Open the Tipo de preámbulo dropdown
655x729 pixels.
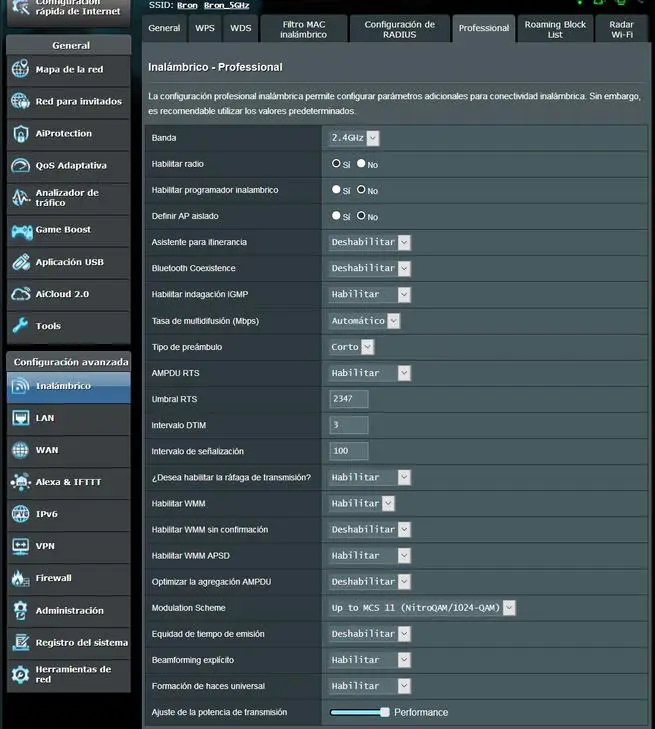(x=351, y=347)
